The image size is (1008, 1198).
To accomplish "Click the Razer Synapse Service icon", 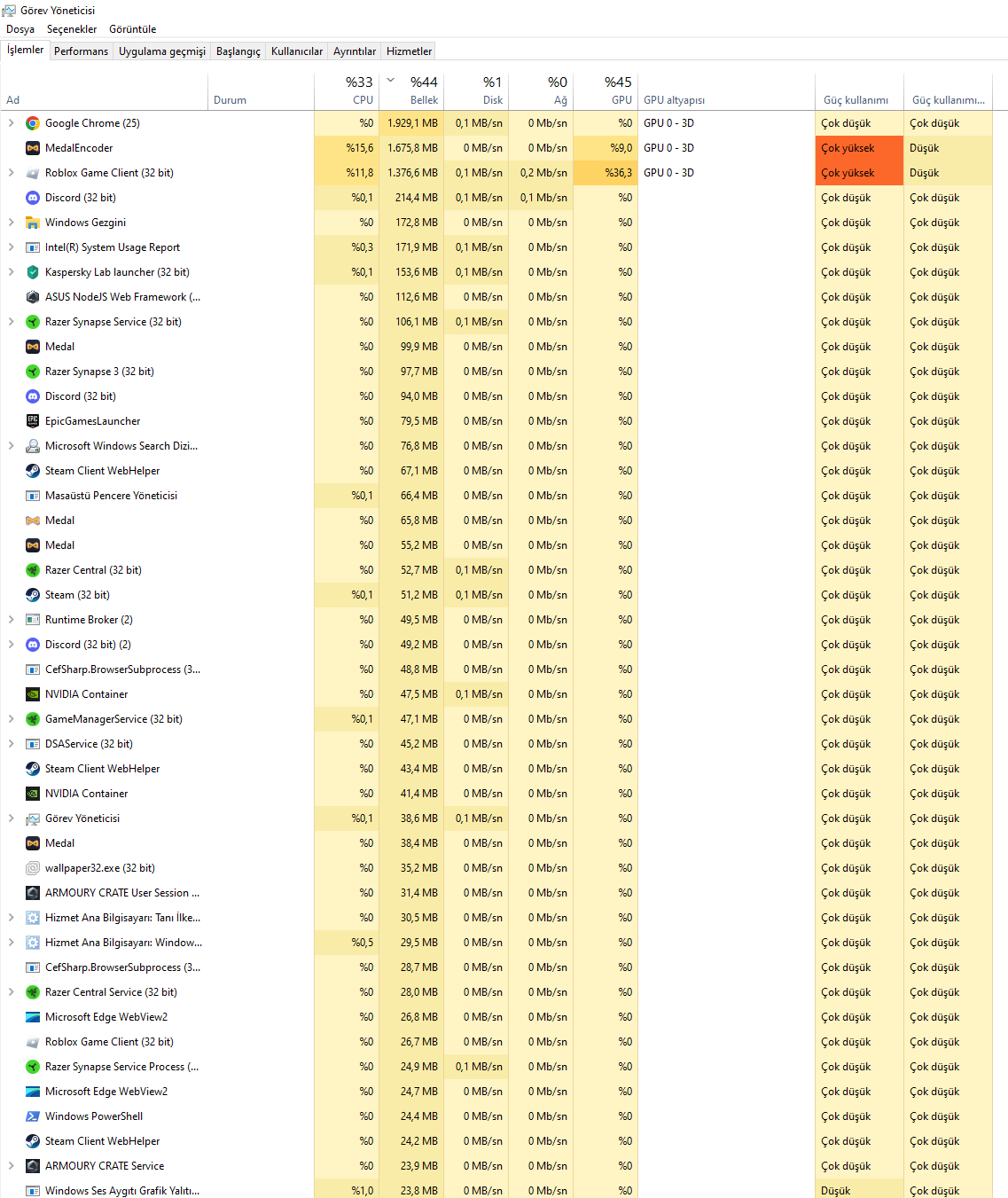I will pos(33,322).
